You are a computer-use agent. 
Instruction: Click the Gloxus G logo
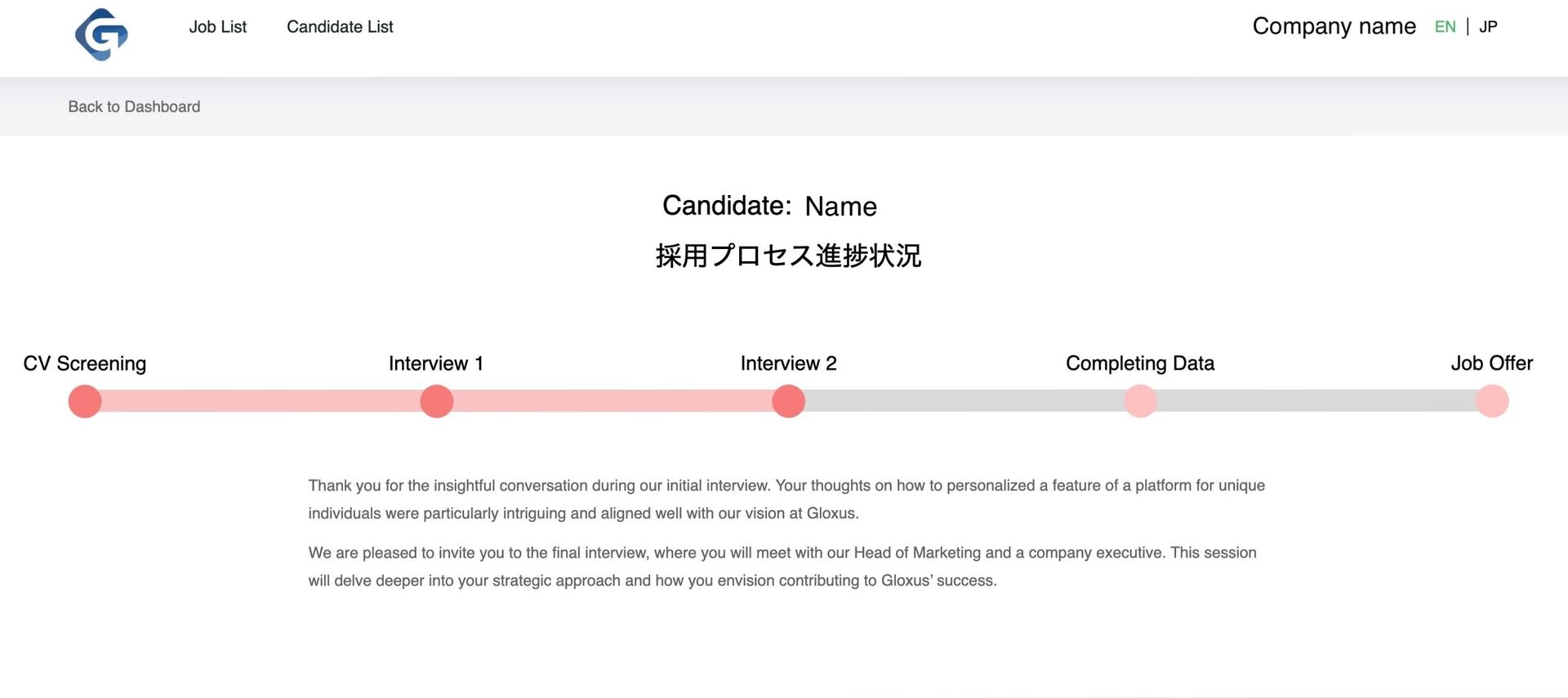click(101, 34)
